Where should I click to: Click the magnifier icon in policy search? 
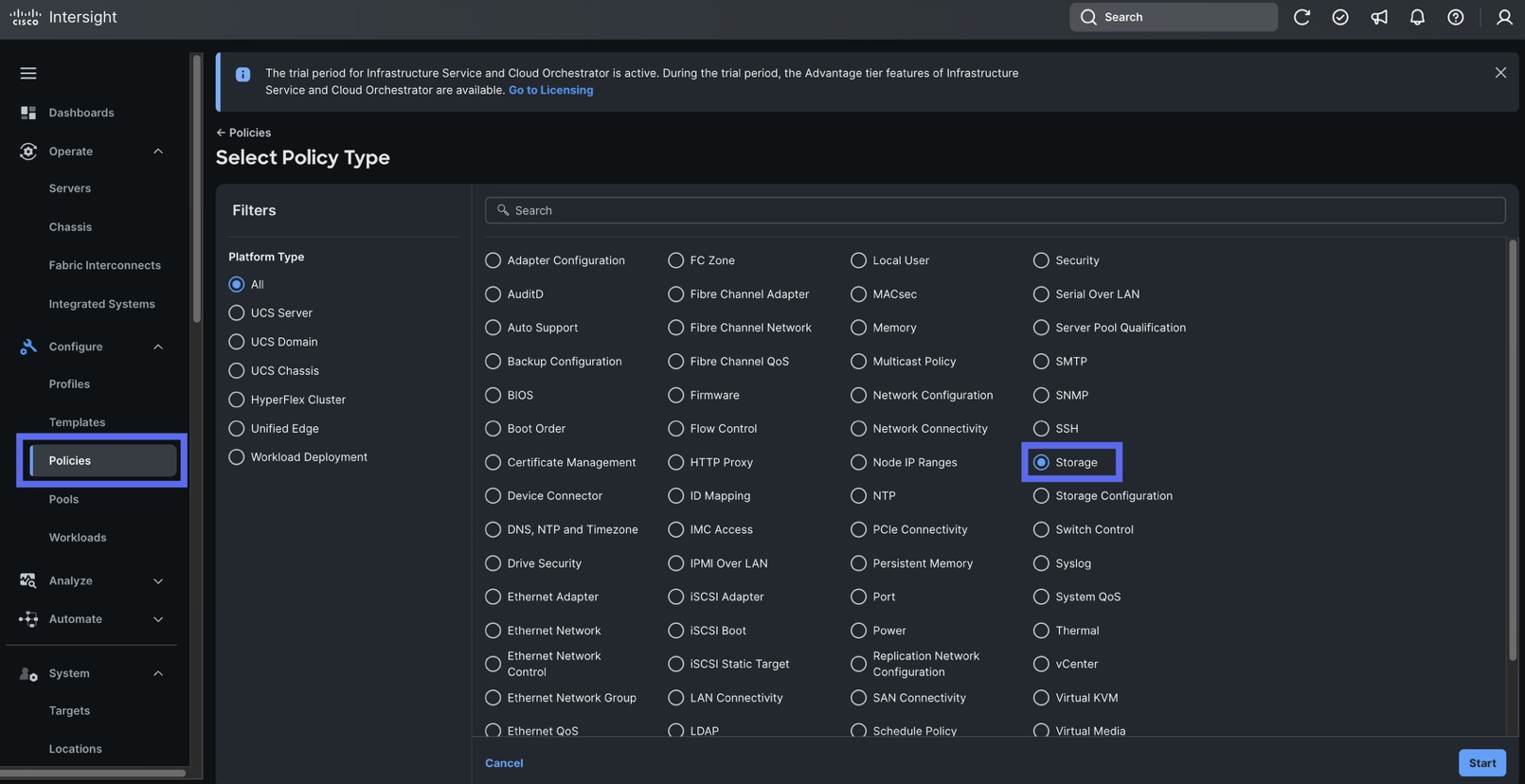pos(503,210)
